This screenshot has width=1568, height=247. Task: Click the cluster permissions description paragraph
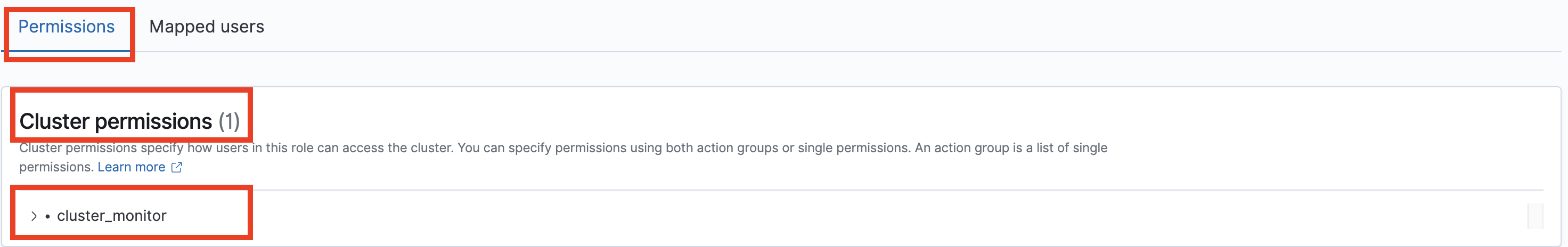coord(548,149)
